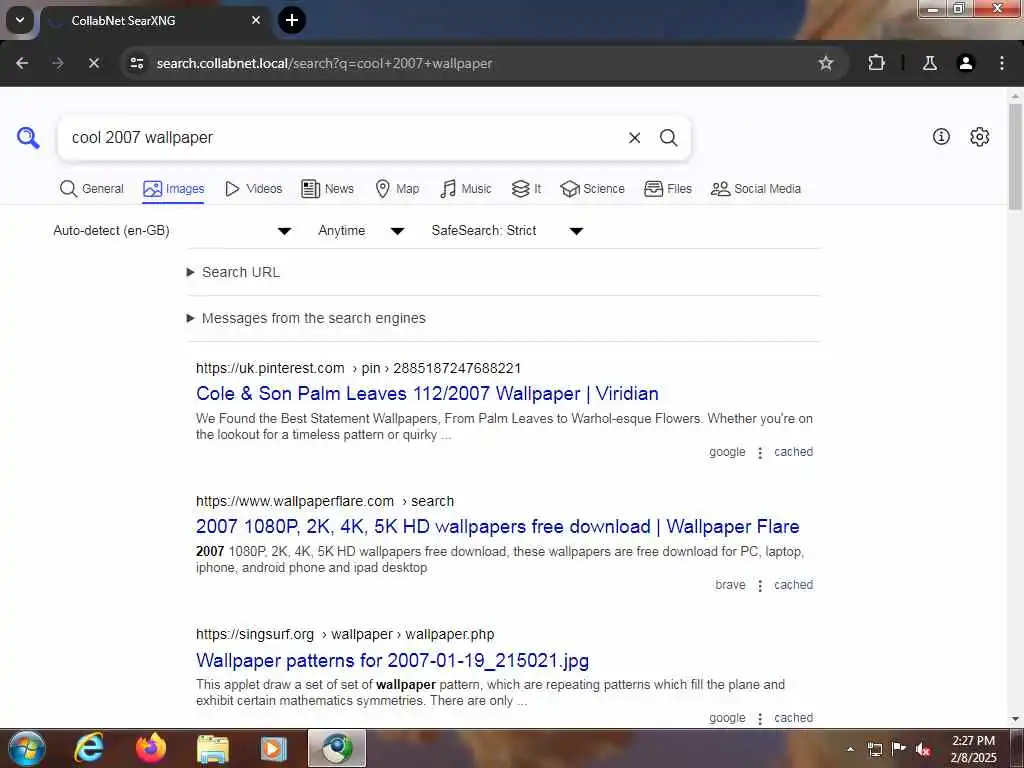The image size is (1024, 768).
Task: Click the network tray icon
Action: pyautogui.click(x=874, y=749)
